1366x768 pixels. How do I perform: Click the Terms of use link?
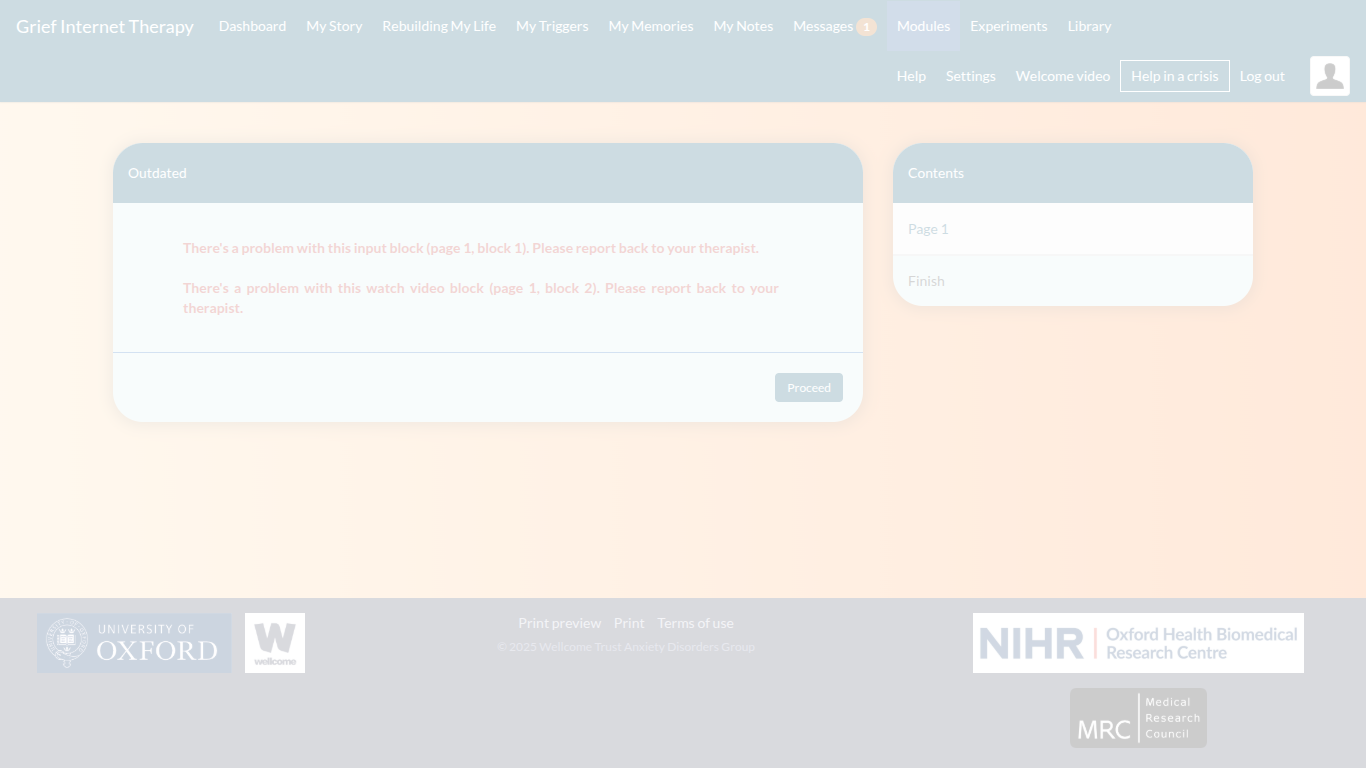(x=695, y=623)
